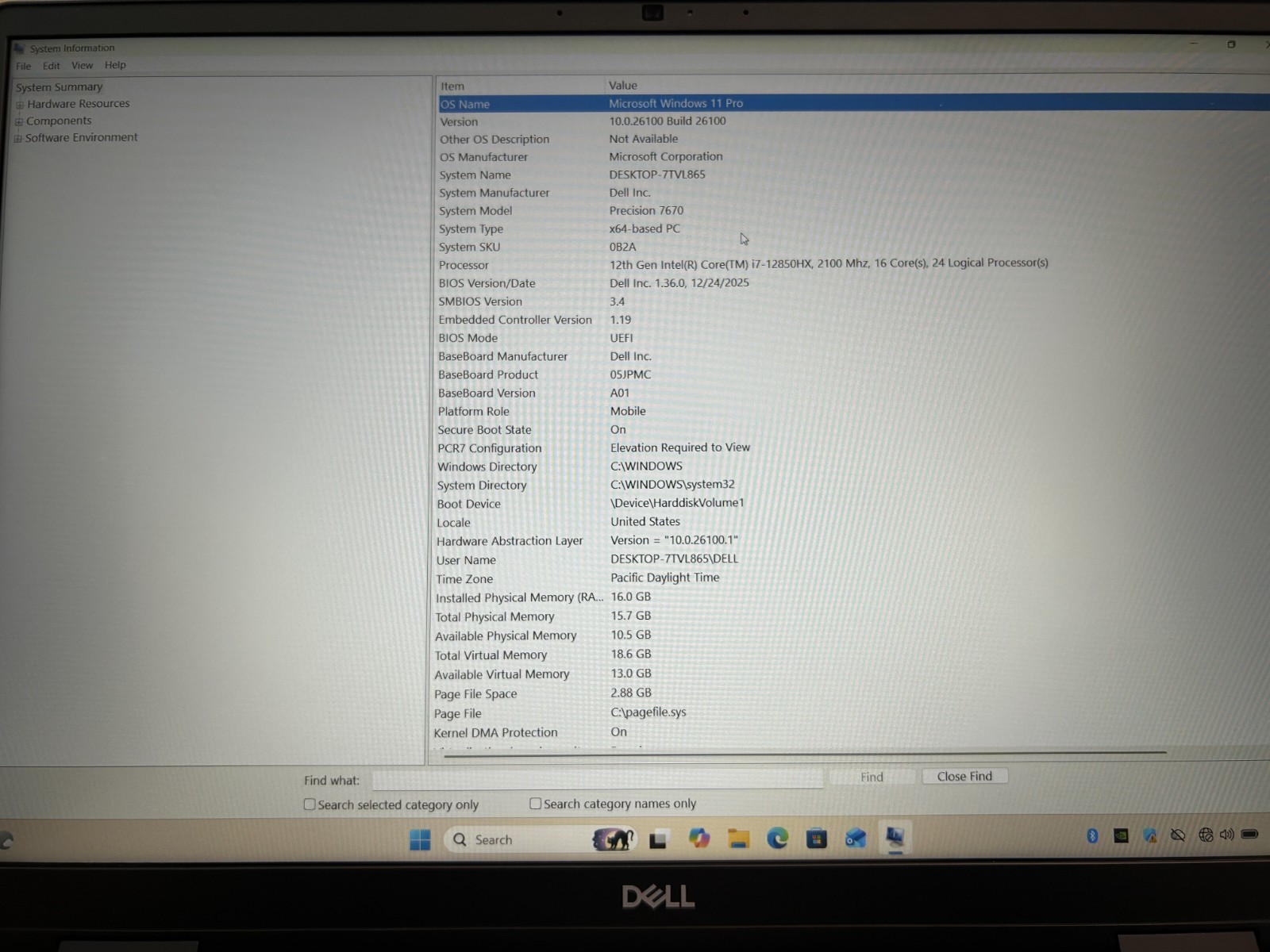Click the PCR7 Configuration row item
The width and height of the screenshot is (1270, 952).
click(x=489, y=448)
